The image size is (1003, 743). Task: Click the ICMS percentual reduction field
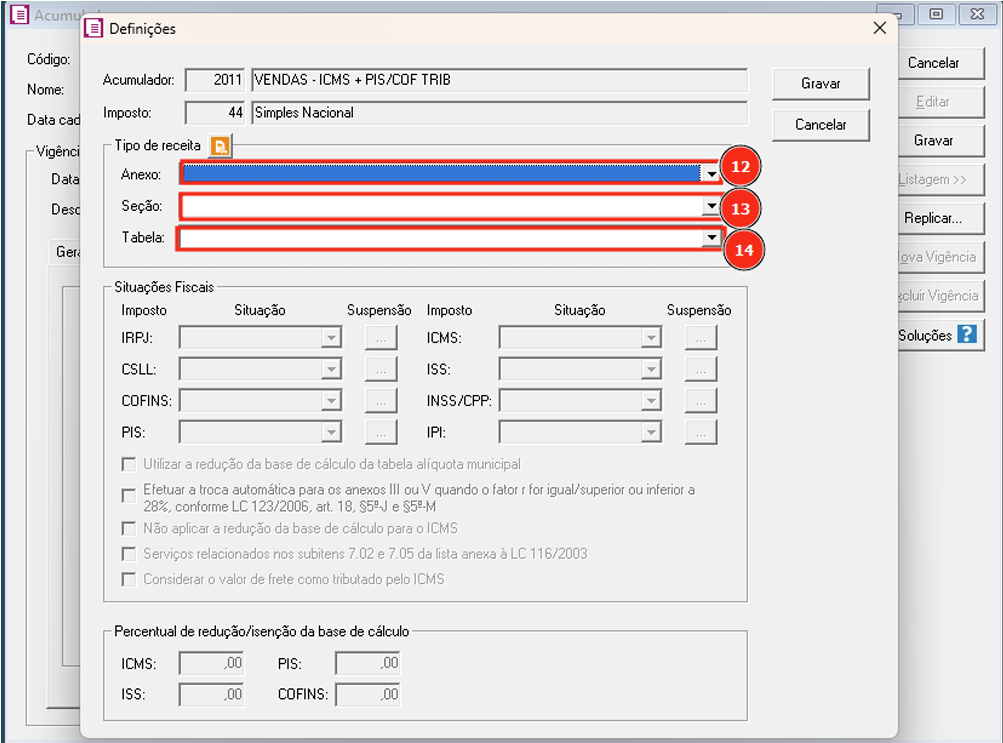[211, 663]
